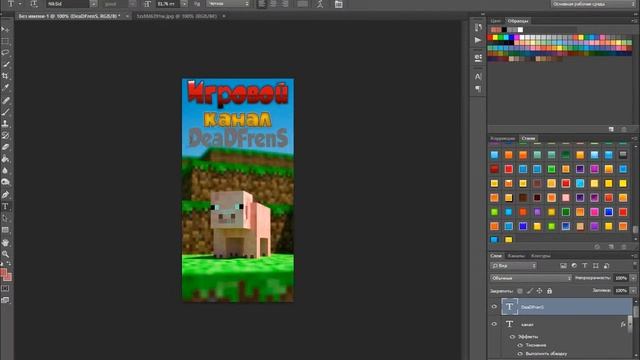Screen dimensions: 640x360
Task: Open the History panel icon in dock
Action: click(x=478, y=27)
